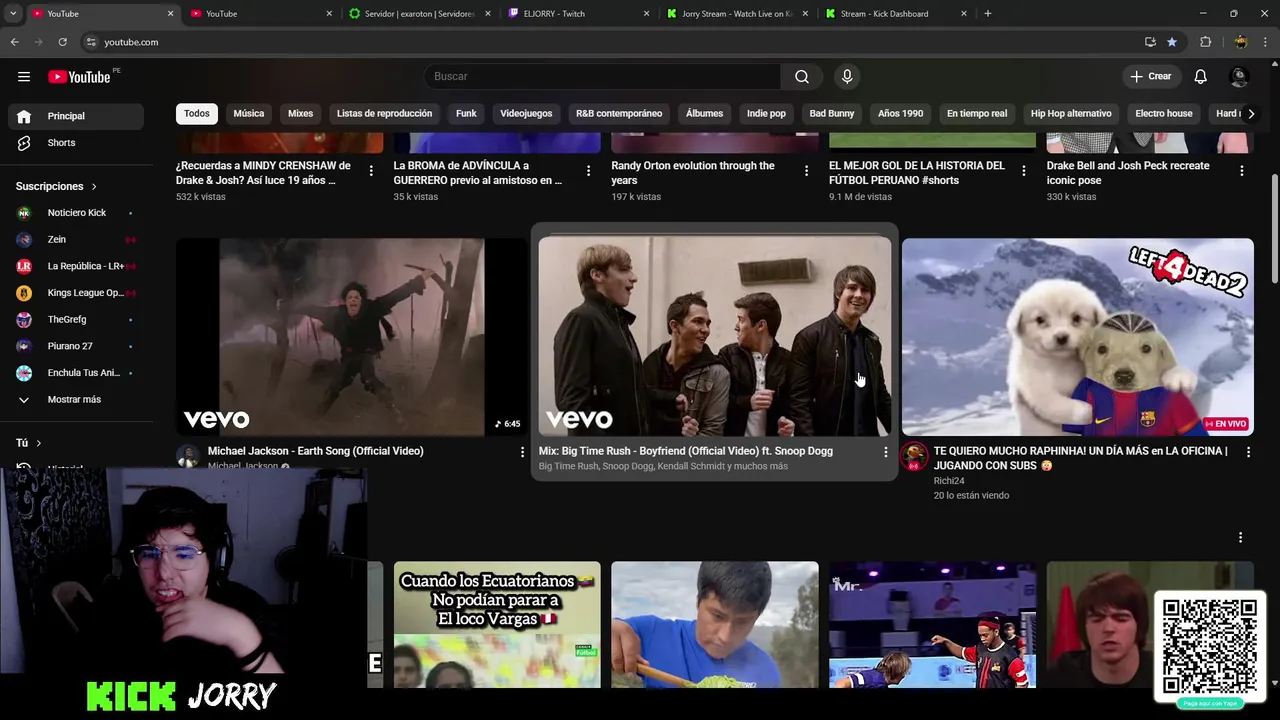Open options for Earth Song video

point(522,452)
